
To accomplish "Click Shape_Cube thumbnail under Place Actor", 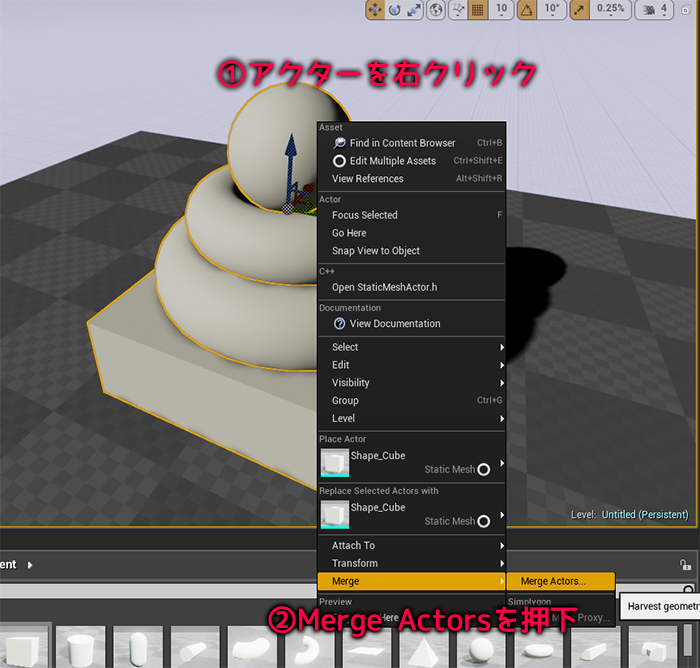I will (x=335, y=463).
